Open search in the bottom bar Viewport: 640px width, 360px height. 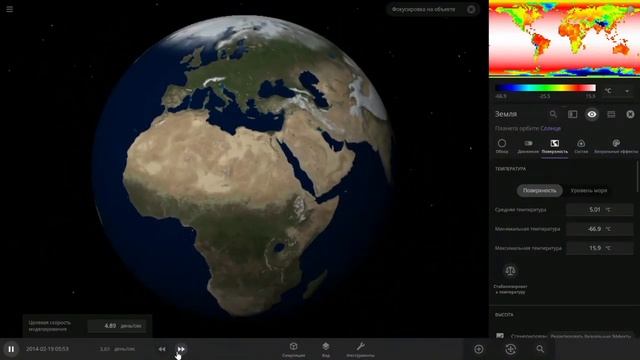tap(540, 349)
